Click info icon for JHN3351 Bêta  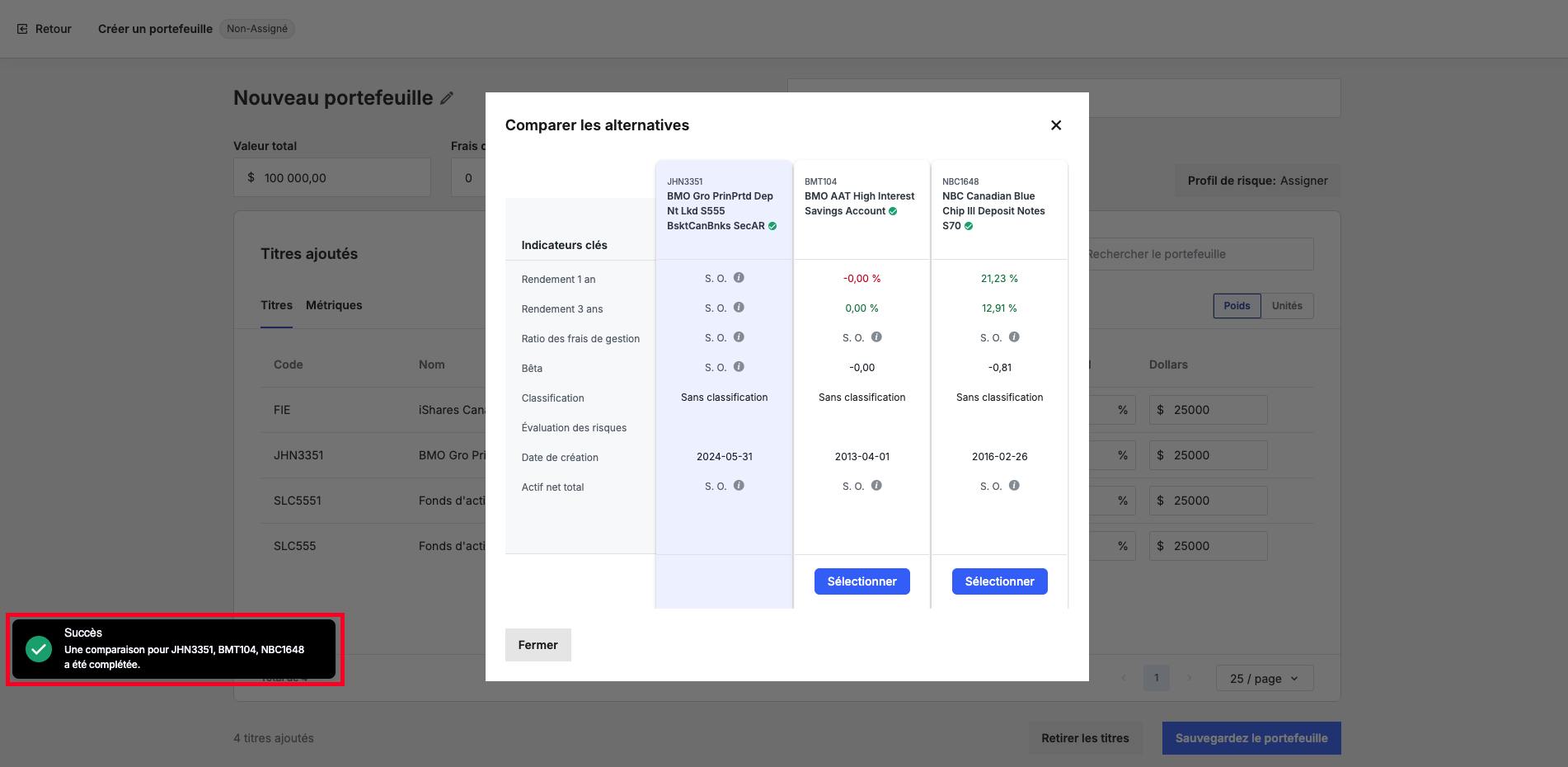739,367
